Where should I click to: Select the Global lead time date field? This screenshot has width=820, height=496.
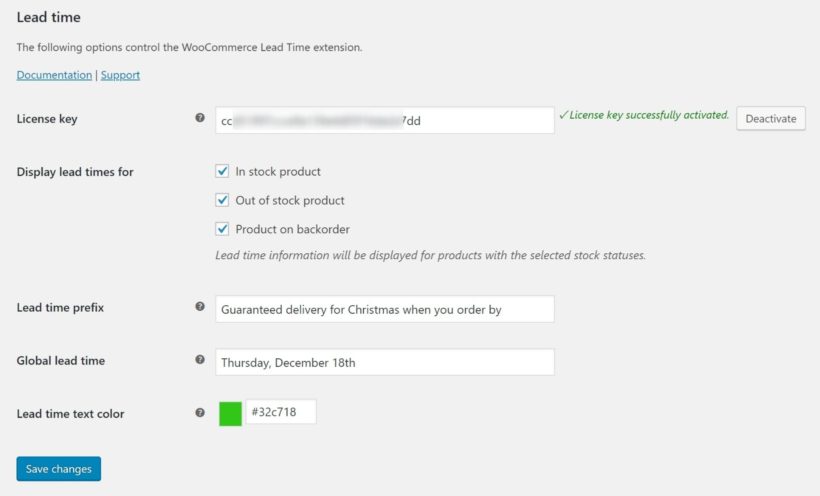coord(384,362)
